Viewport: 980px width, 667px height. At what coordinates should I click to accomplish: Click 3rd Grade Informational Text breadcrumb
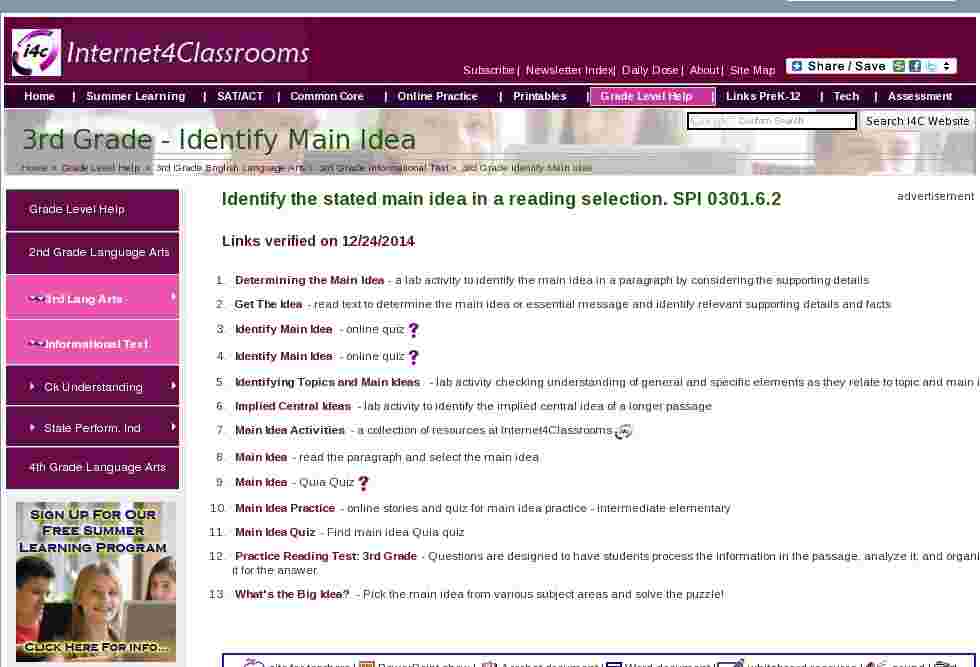tap(384, 168)
